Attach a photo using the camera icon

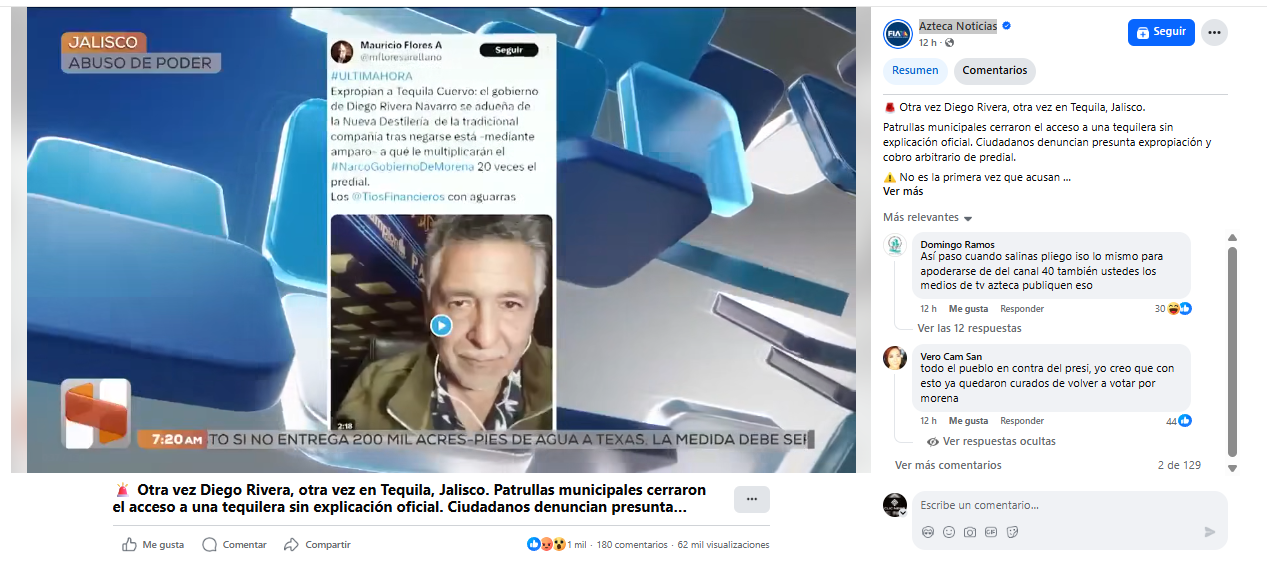pyautogui.click(x=970, y=532)
